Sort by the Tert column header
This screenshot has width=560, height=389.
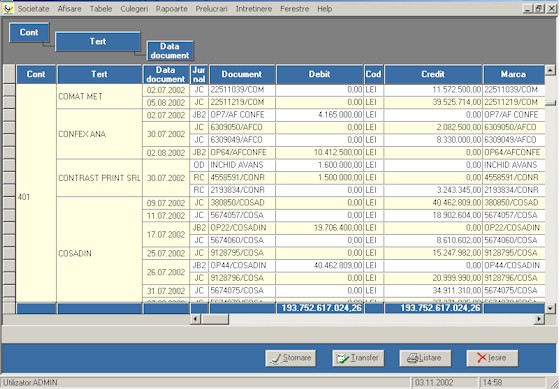click(x=99, y=74)
